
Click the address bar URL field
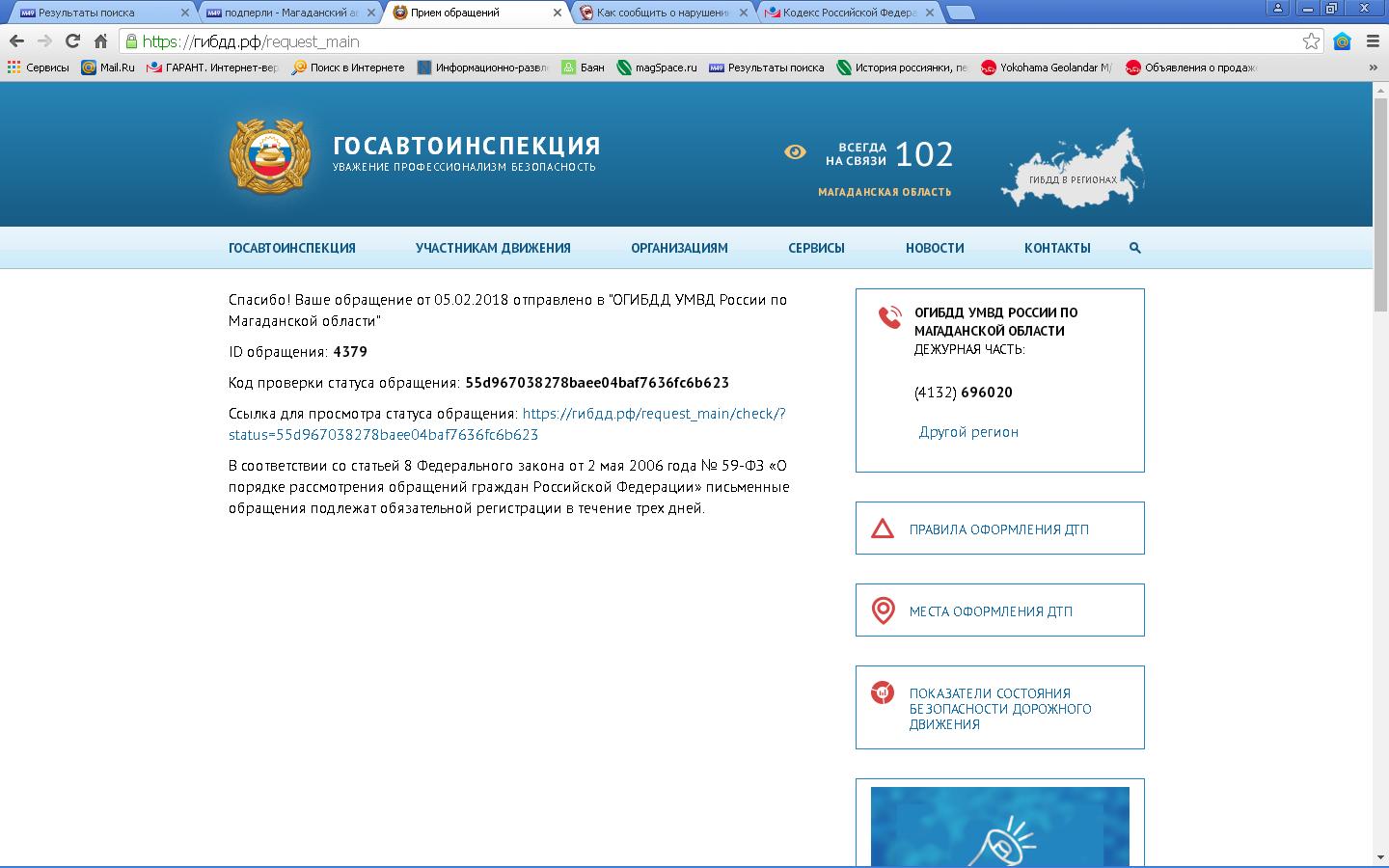coord(675,41)
